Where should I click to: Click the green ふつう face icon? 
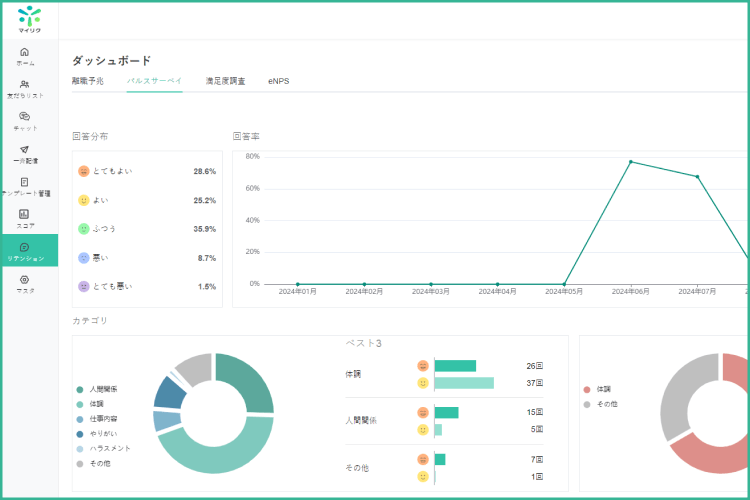tap(84, 229)
